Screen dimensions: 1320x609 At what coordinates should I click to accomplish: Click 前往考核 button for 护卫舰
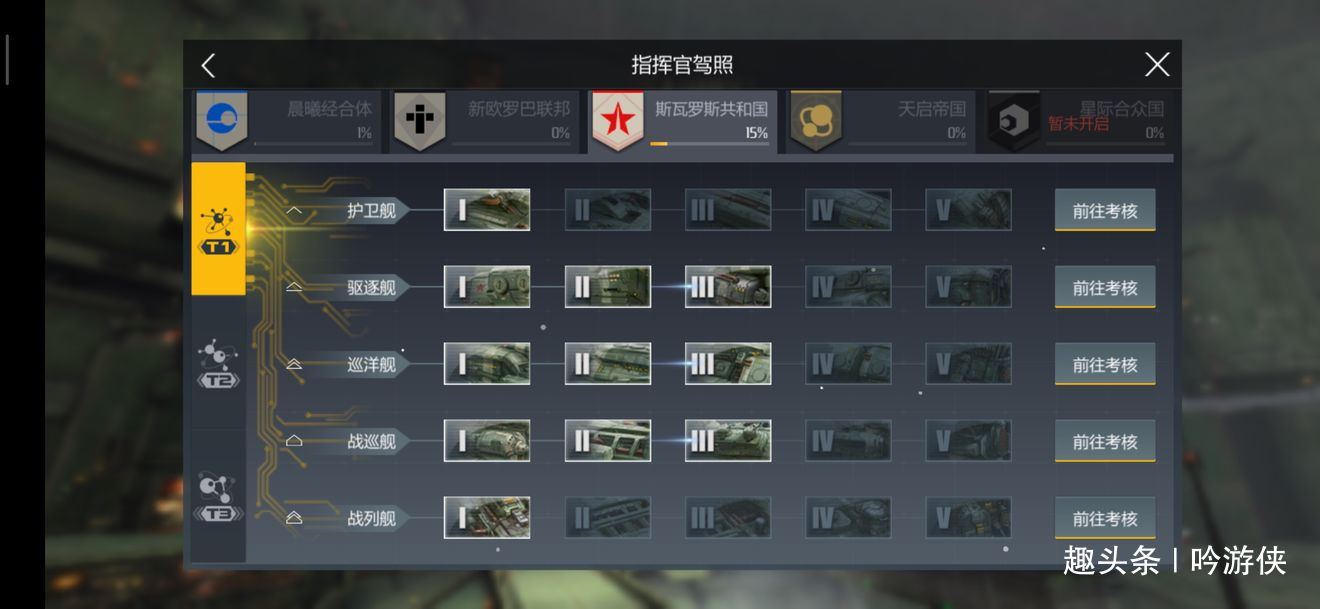pyautogui.click(x=1105, y=211)
